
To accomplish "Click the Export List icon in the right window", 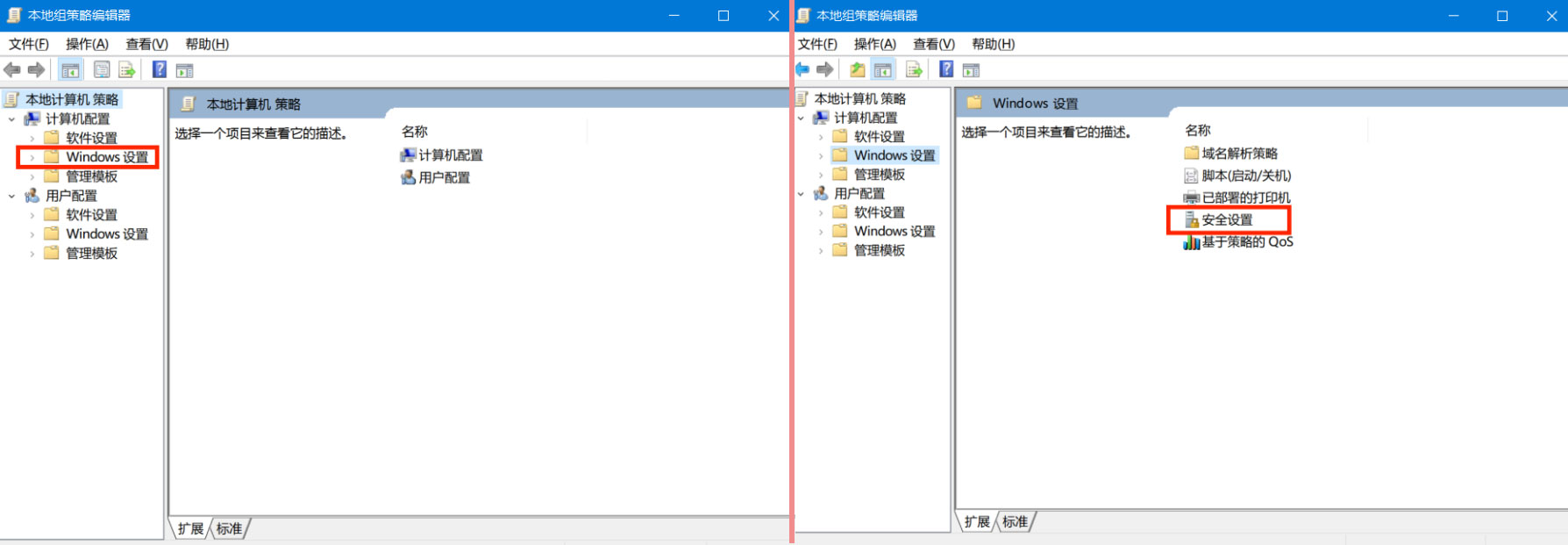I will pyautogui.click(x=914, y=69).
